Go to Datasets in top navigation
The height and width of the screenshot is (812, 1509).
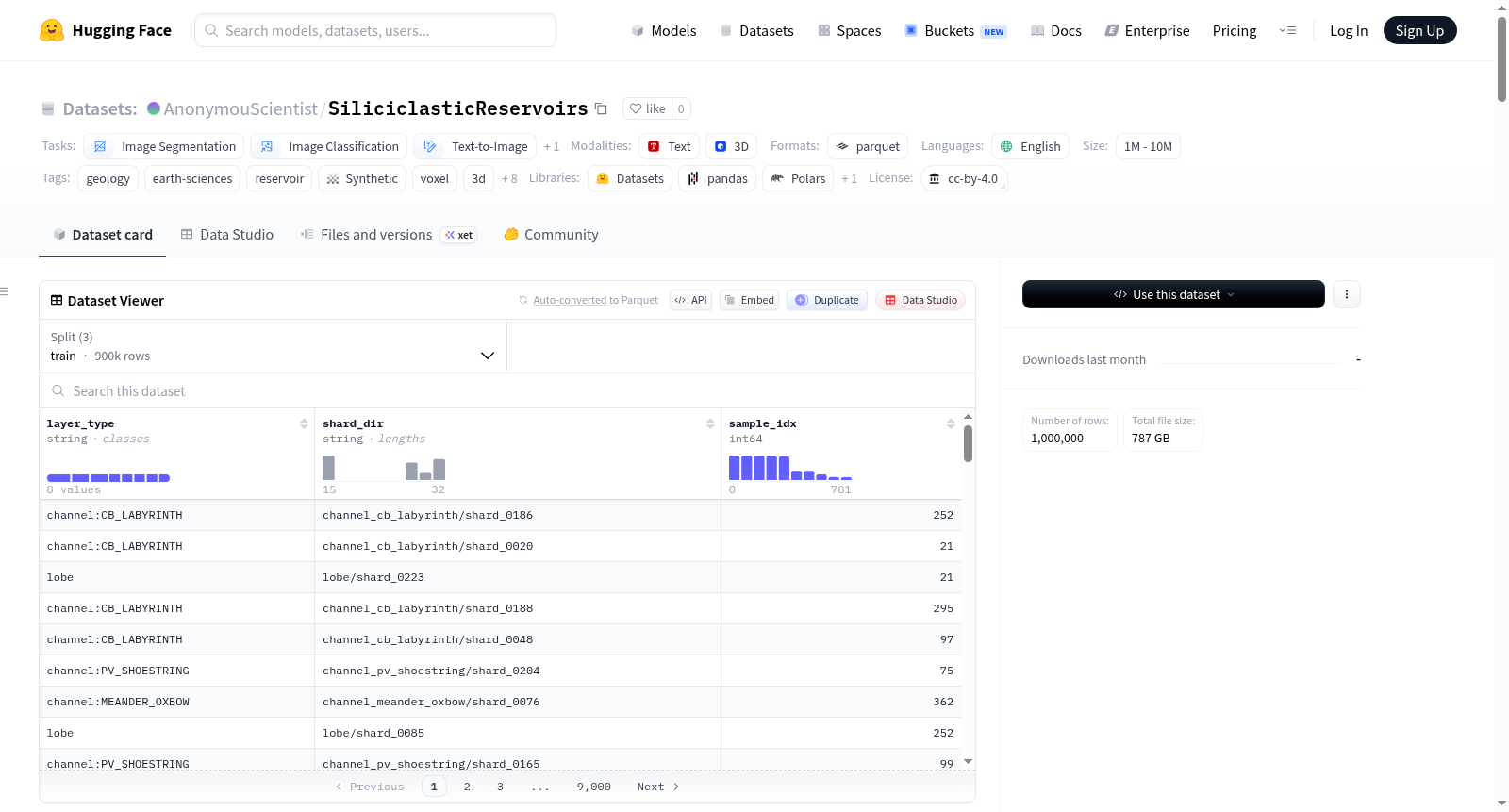pyautogui.click(x=756, y=31)
